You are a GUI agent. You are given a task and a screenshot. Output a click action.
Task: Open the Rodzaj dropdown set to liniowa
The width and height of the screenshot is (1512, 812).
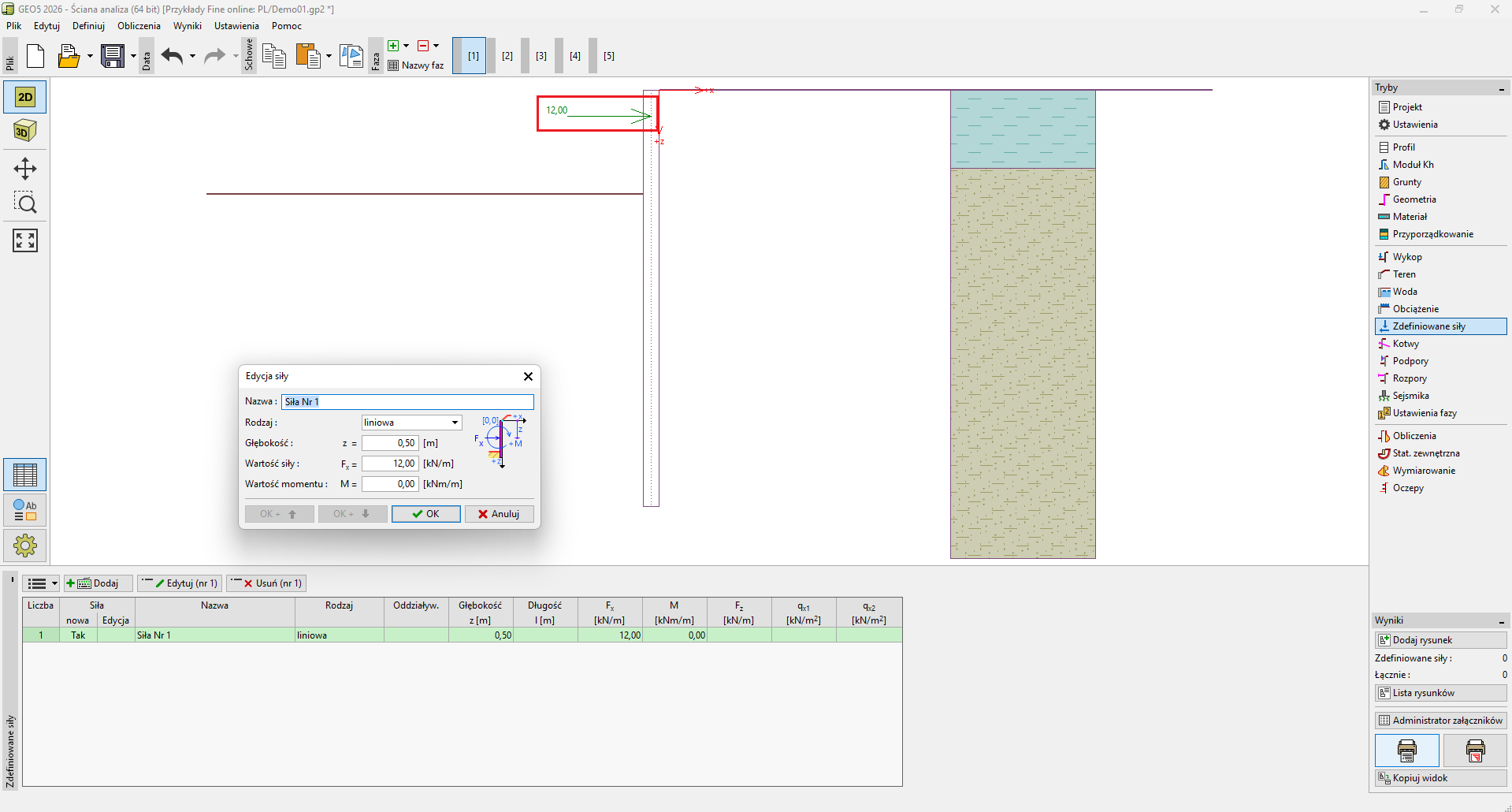[411, 423]
